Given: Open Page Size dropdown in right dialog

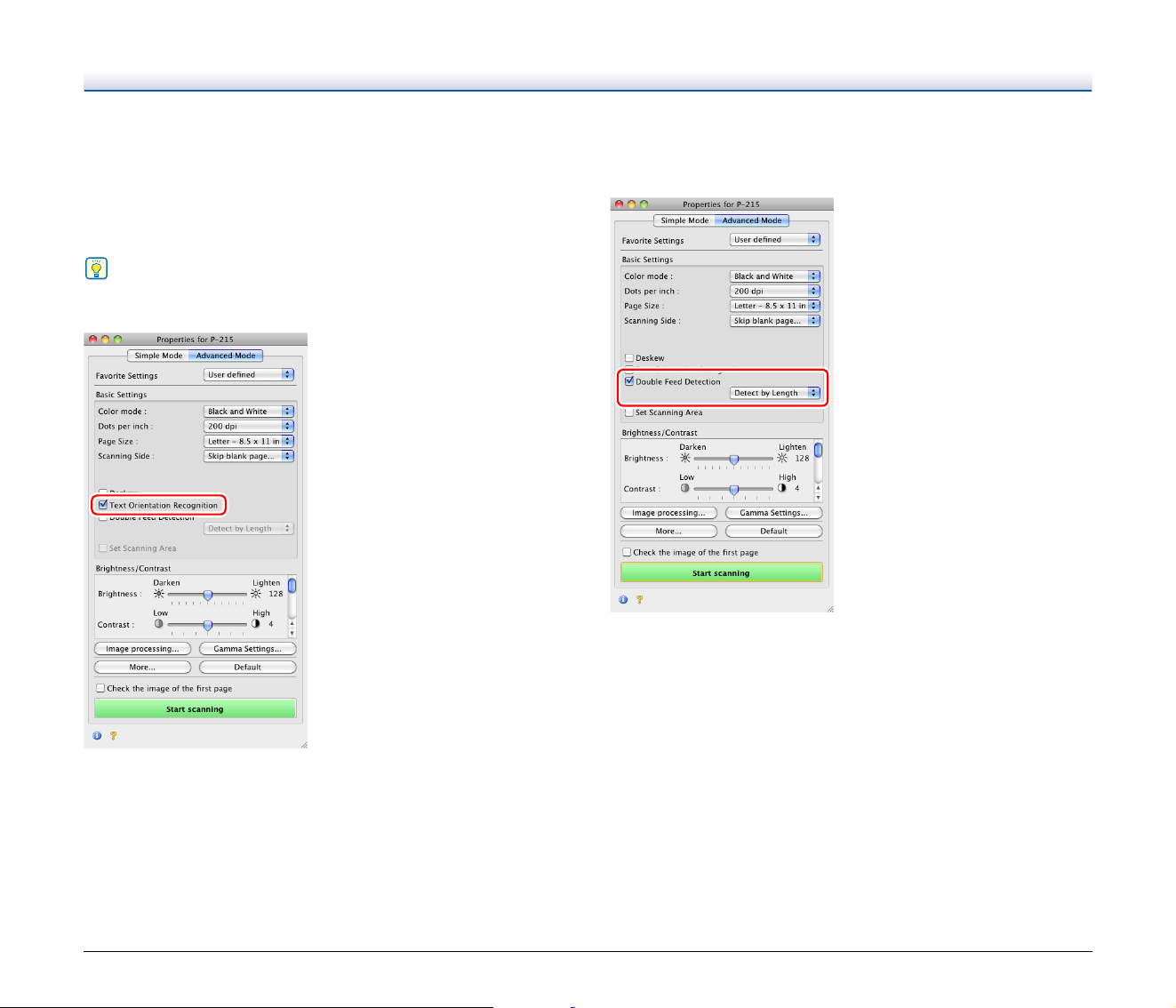Looking at the screenshot, I should coord(775,306).
